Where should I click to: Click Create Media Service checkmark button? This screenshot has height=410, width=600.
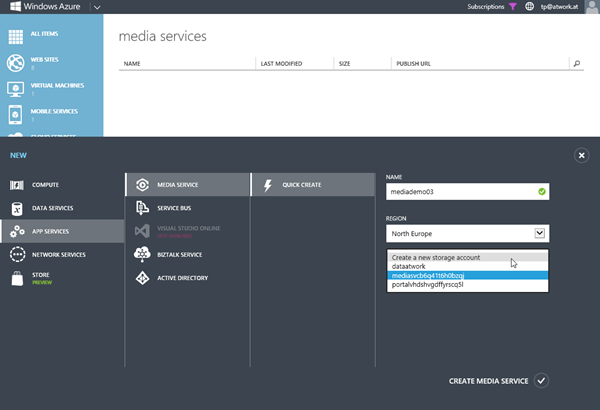point(541,380)
